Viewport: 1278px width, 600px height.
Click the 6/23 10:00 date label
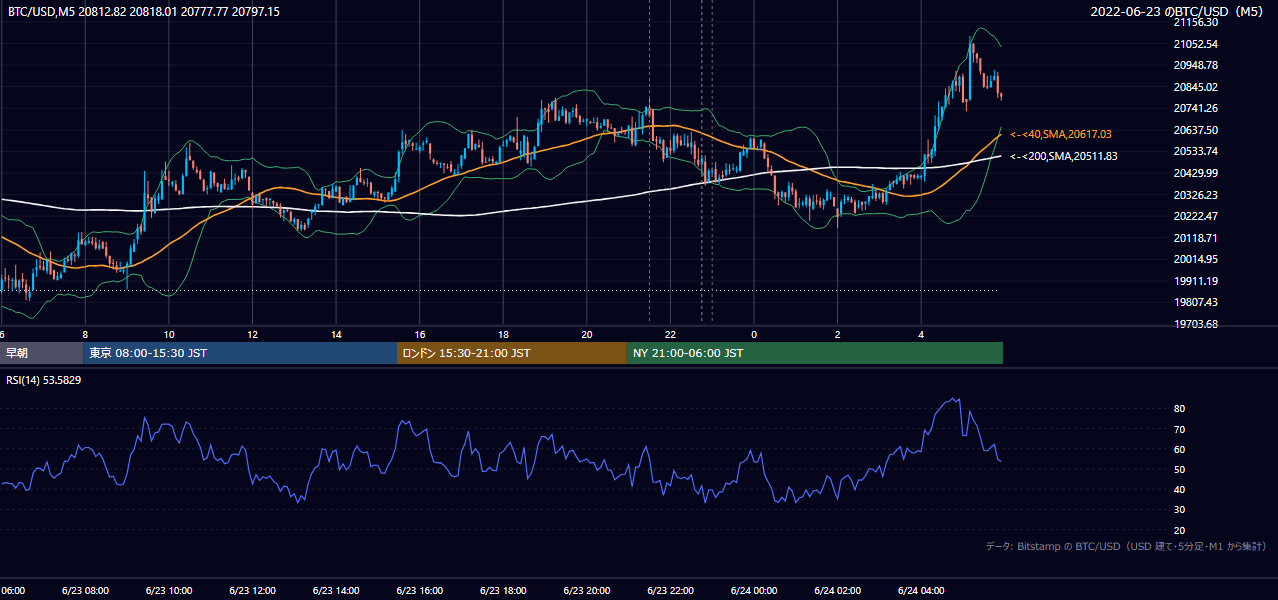tap(168, 591)
